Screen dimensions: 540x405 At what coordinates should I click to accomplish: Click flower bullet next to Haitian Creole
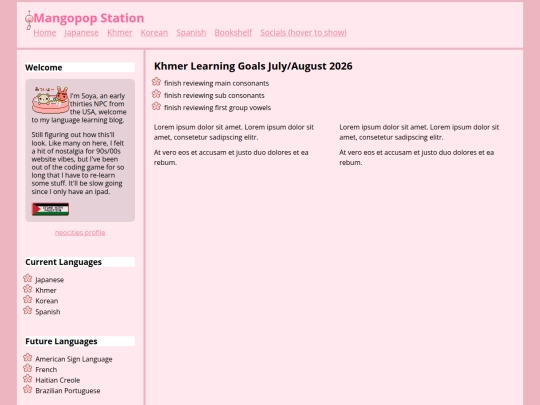point(28,378)
